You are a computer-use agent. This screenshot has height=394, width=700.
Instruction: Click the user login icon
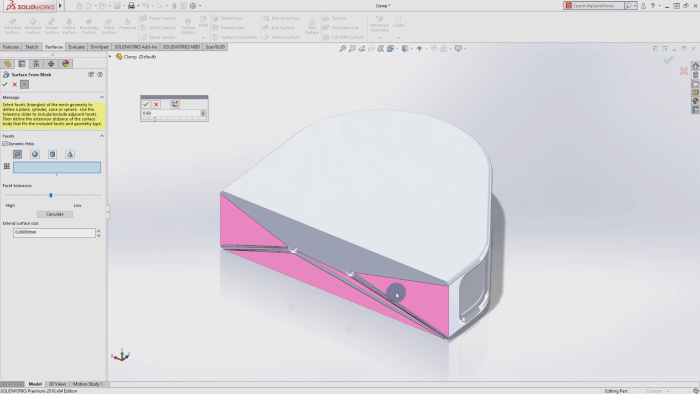point(643,6)
